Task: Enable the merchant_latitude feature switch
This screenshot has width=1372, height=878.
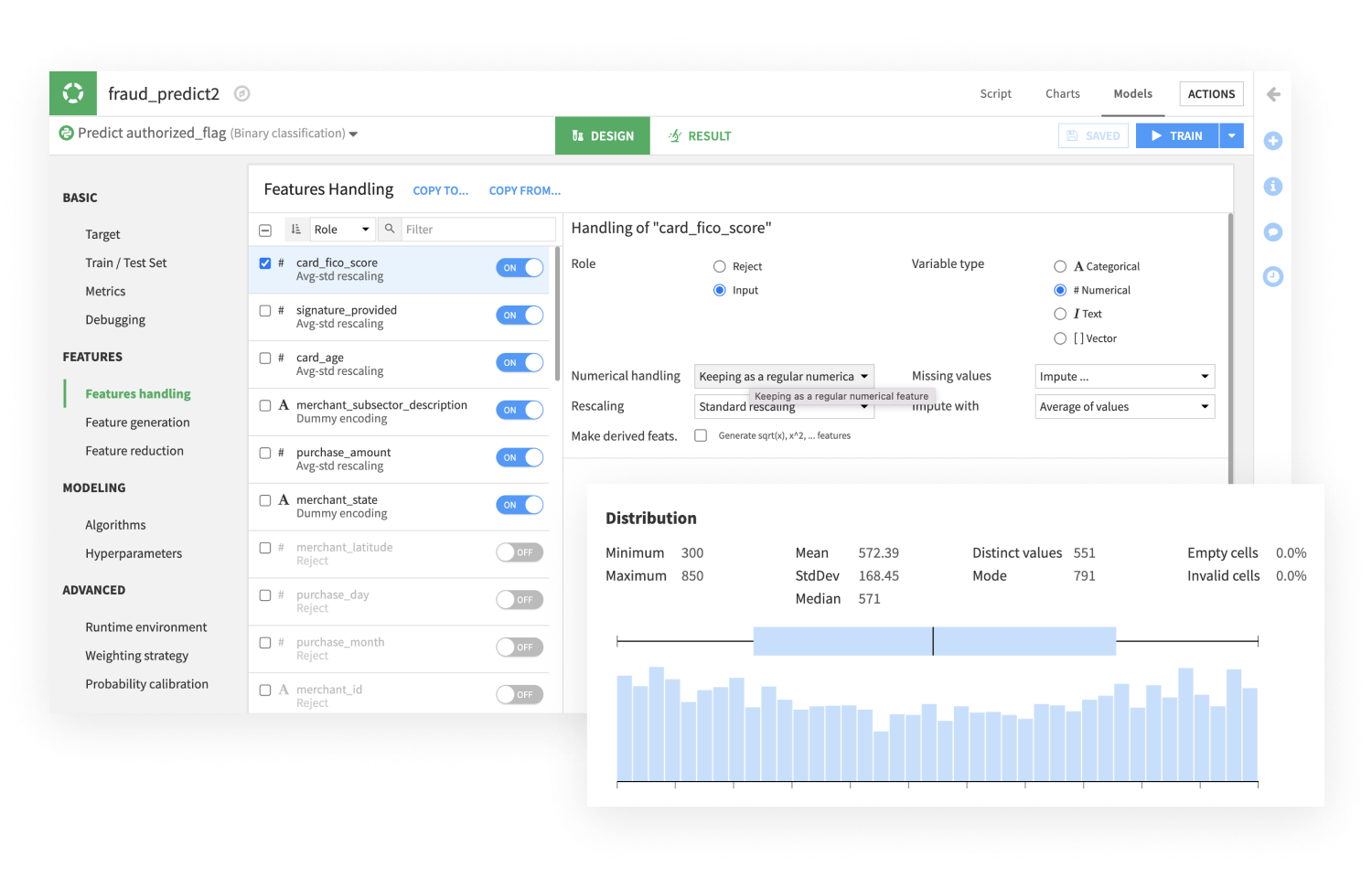Action: 520,552
